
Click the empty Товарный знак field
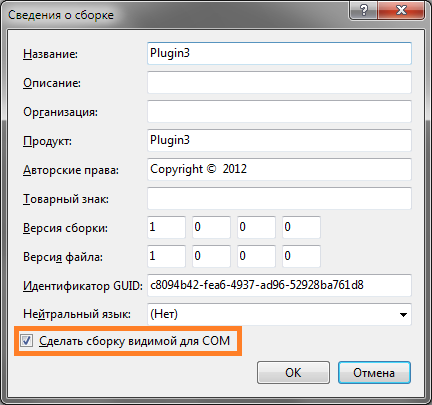279,198
